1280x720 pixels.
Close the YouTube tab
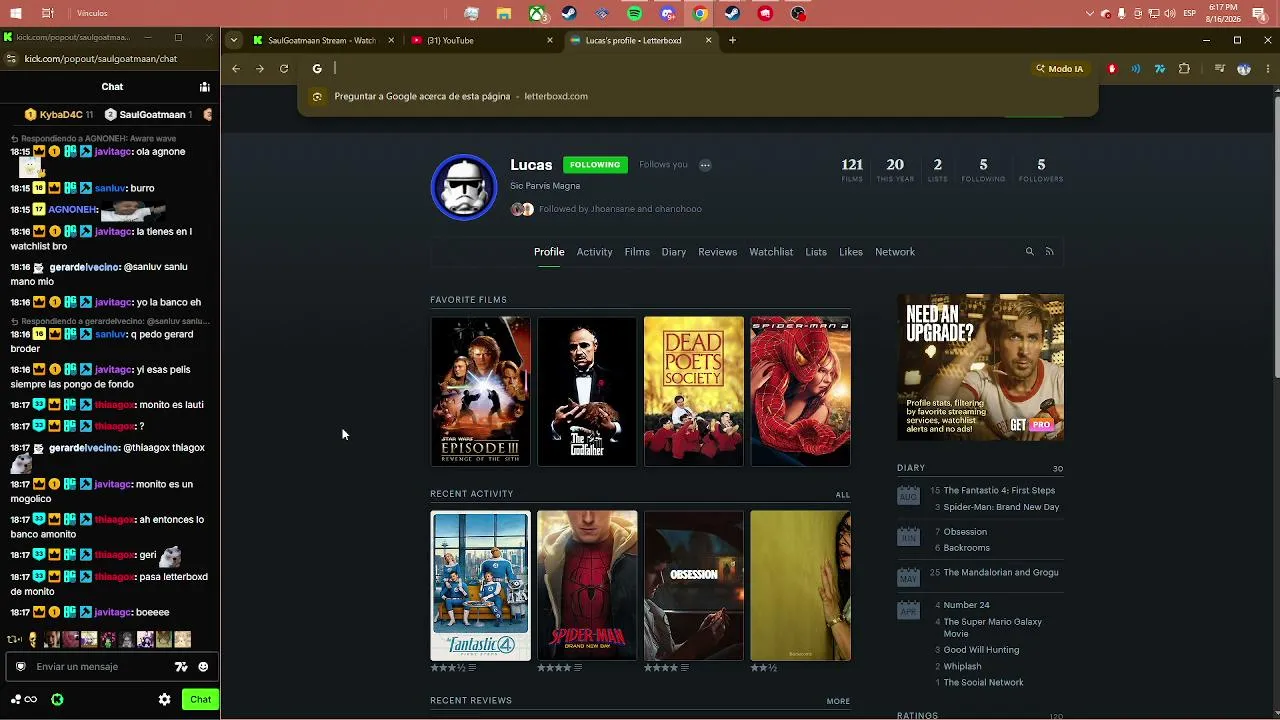550,41
